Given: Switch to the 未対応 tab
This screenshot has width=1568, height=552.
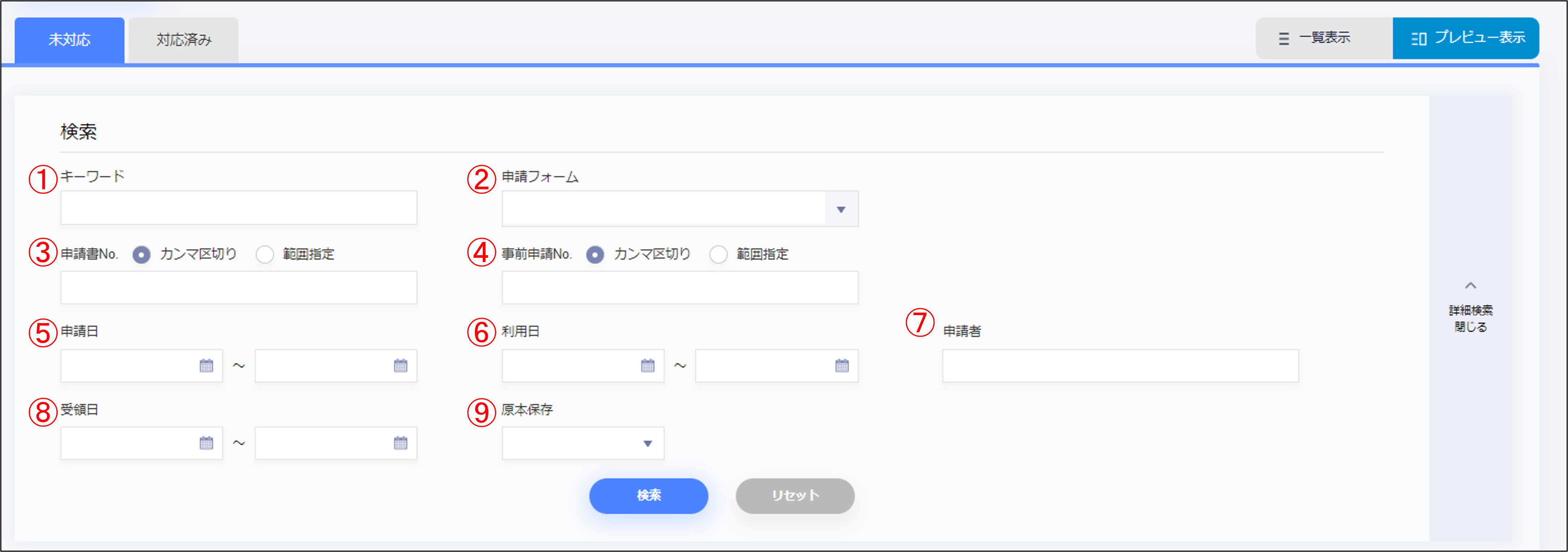Looking at the screenshot, I should tap(69, 40).
